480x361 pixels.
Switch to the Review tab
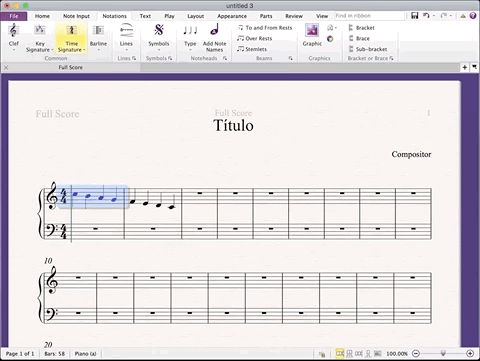click(294, 16)
